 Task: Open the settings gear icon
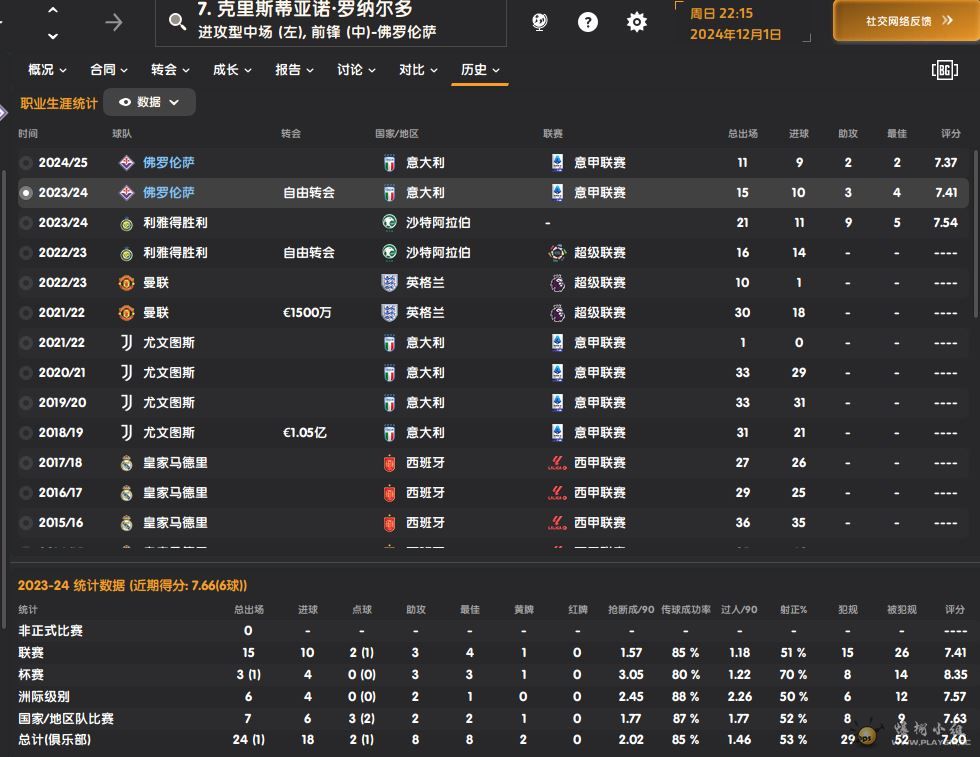[637, 22]
